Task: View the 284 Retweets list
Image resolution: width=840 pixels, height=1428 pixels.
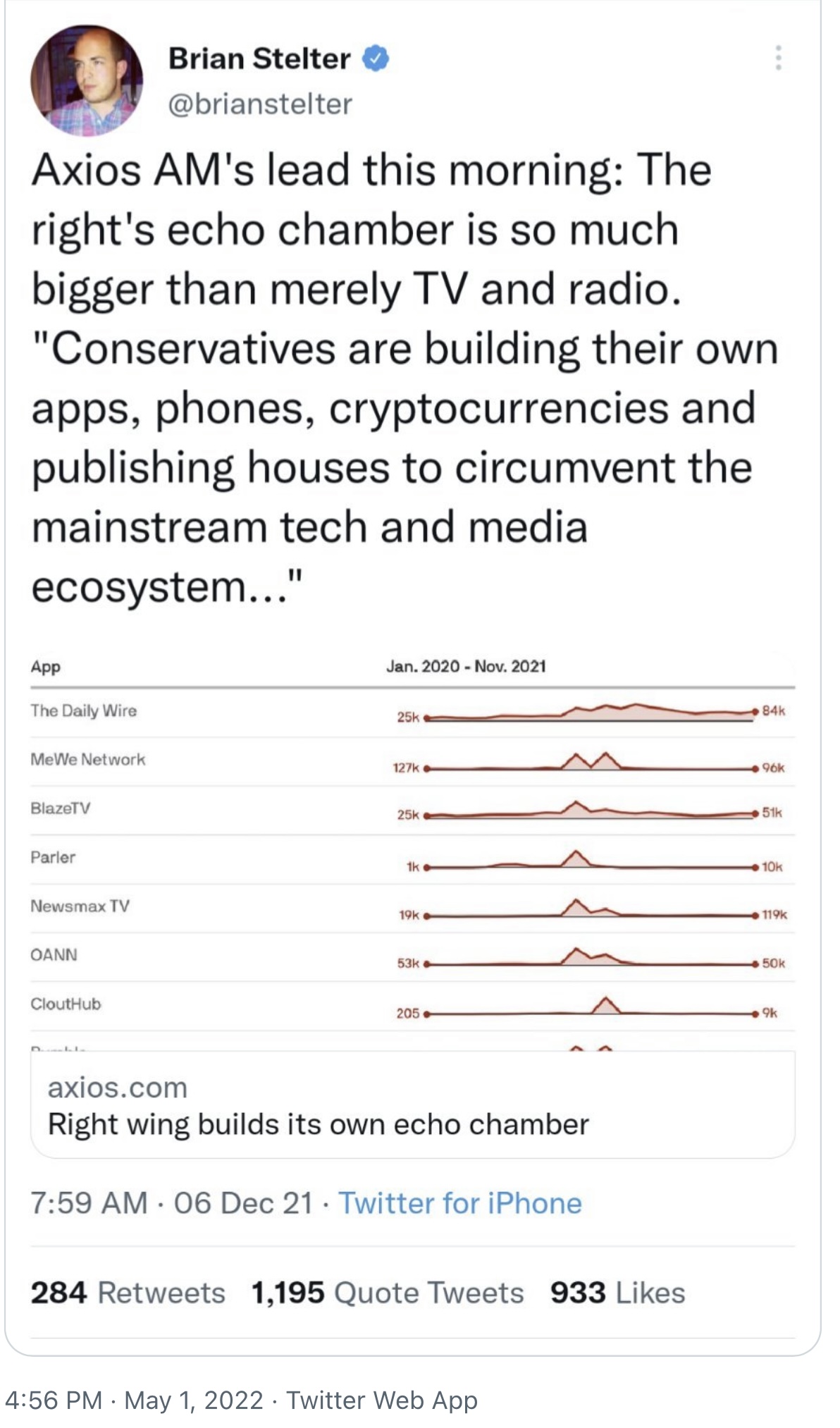Action: [x=128, y=1293]
